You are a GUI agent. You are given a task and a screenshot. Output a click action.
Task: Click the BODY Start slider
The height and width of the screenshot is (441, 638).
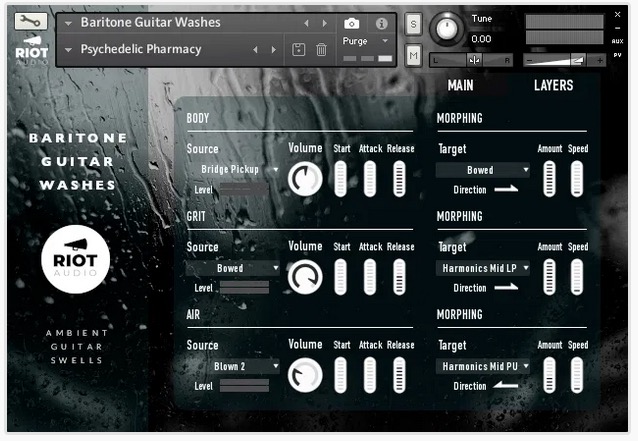(341, 179)
